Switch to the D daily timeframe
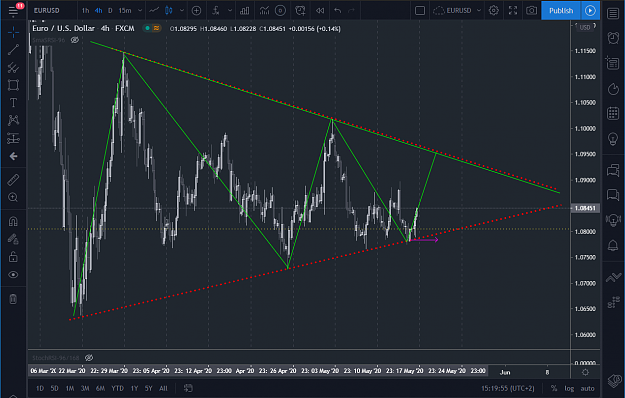Screen dimensions: 625x398 click(110, 11)
